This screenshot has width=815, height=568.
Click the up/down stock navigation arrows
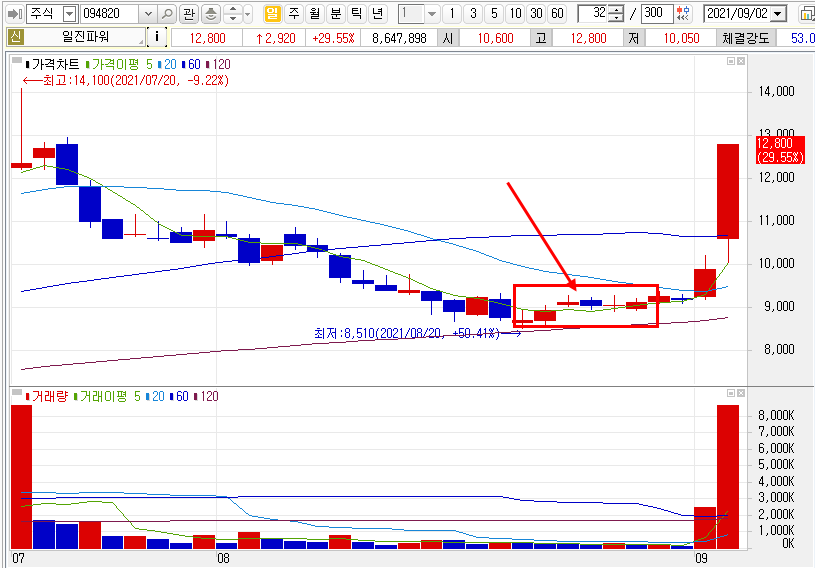[233, 14]
